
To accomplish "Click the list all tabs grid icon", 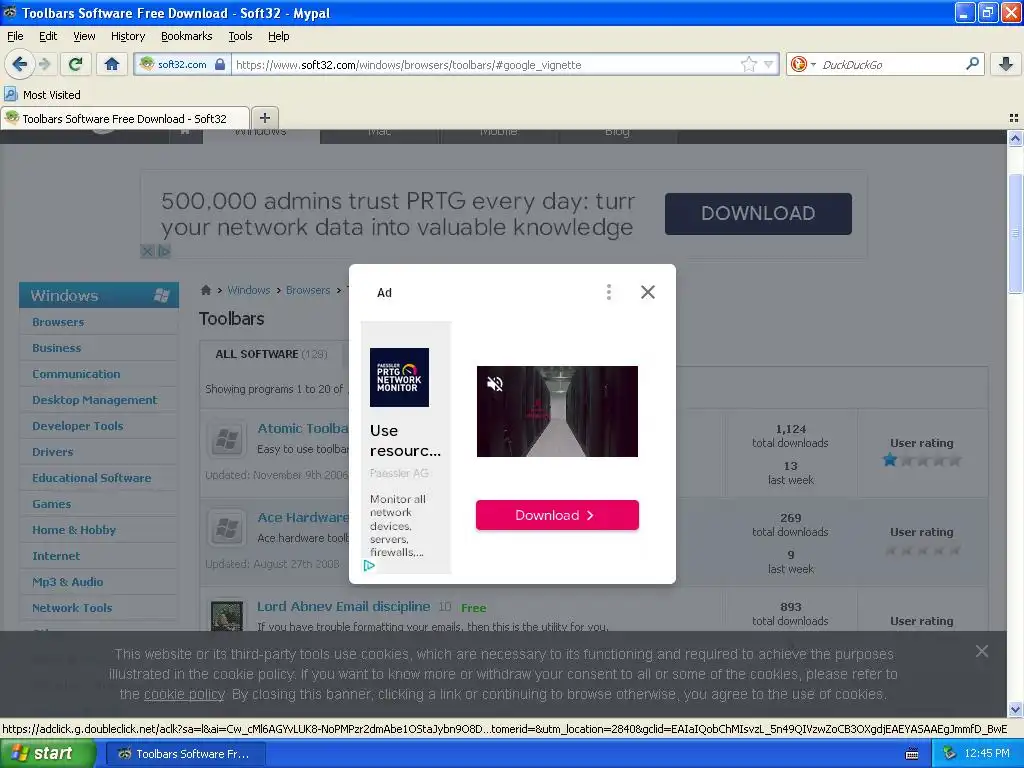I will [x=1014, y=118].
